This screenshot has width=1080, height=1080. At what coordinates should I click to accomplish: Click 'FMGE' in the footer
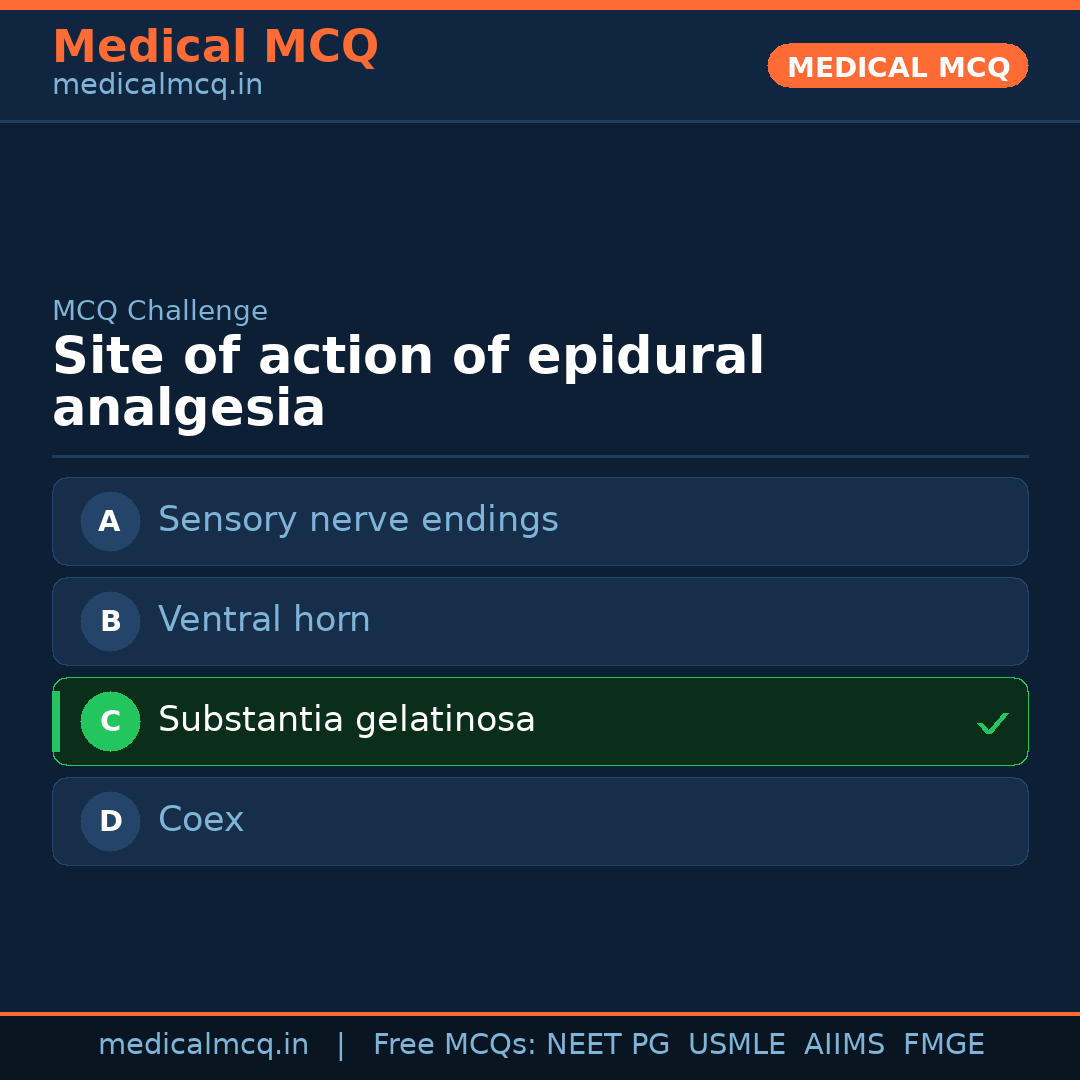(x=944, y=1045)
